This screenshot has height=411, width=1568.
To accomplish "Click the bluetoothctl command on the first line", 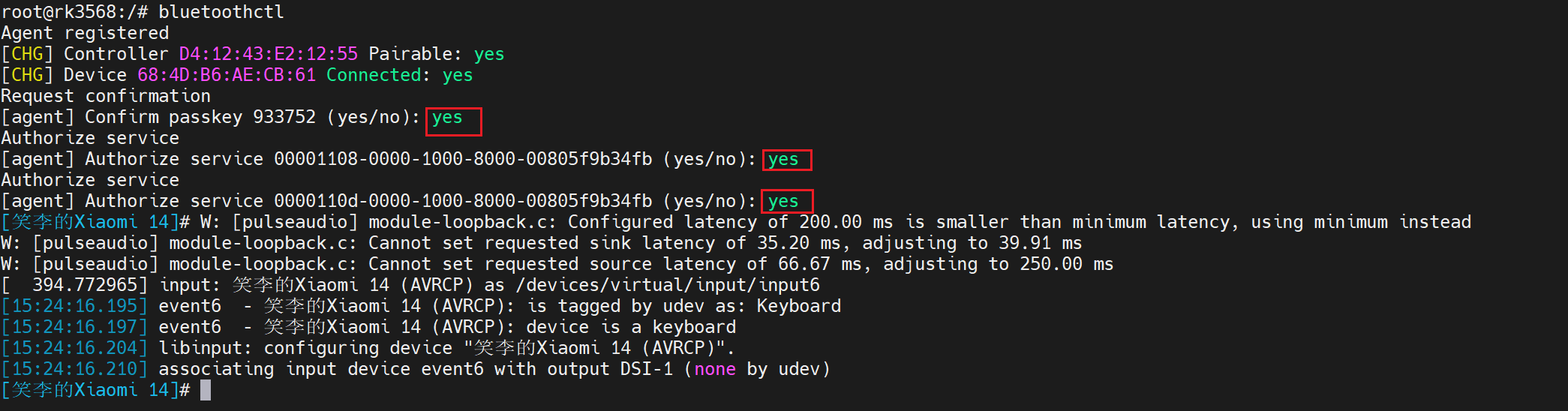I will tap(221, 12).
